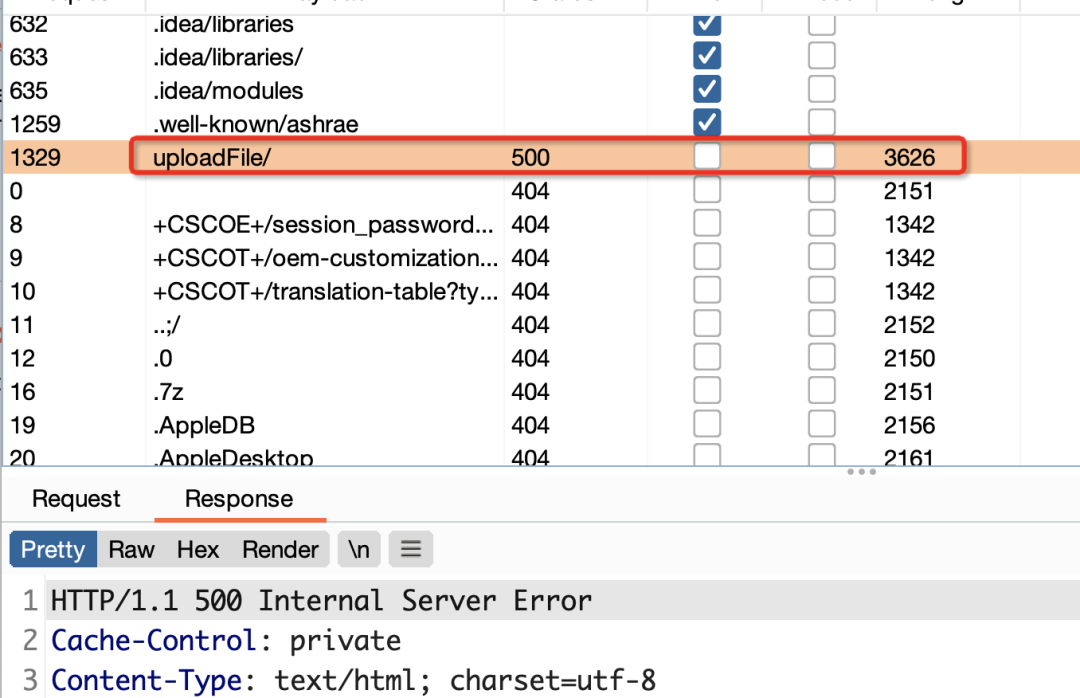Uncheck first checkbox in .well-known/ashrae row
The height and width of the screenshot is (698, 1080).
707,123
